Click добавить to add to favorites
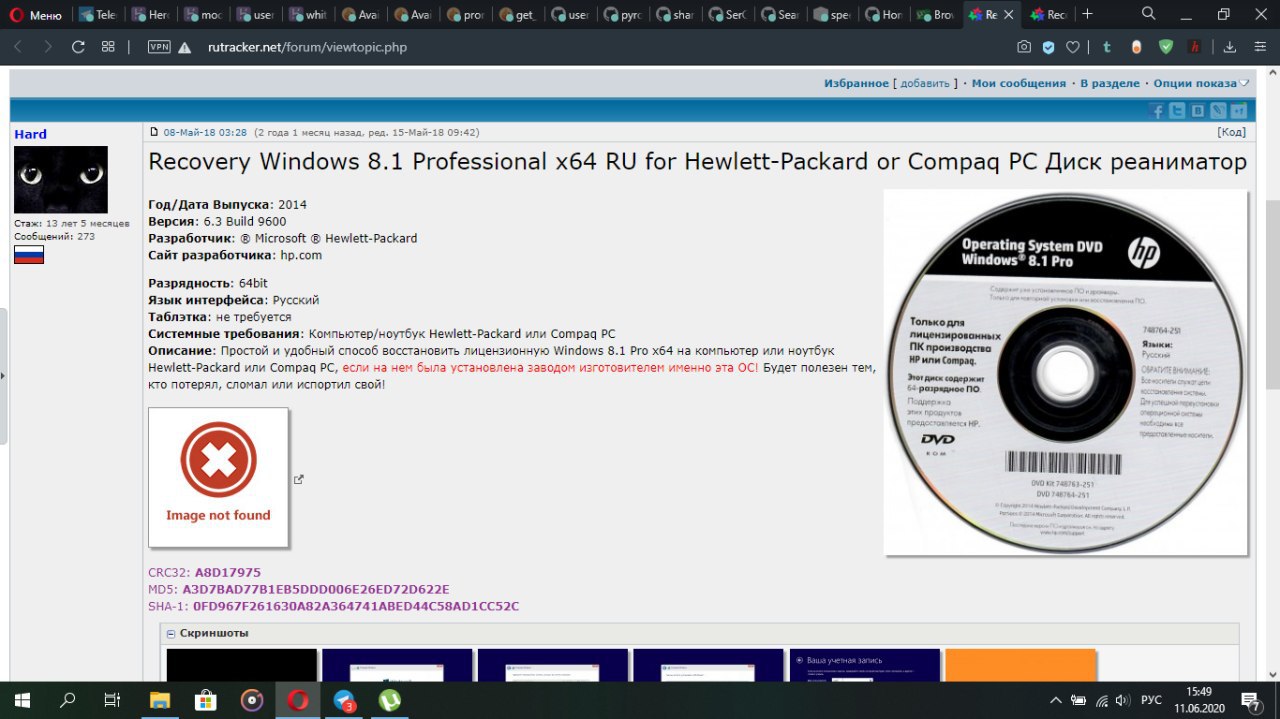The width and height of the screenshot is (1280, 719). pos(925,83)
